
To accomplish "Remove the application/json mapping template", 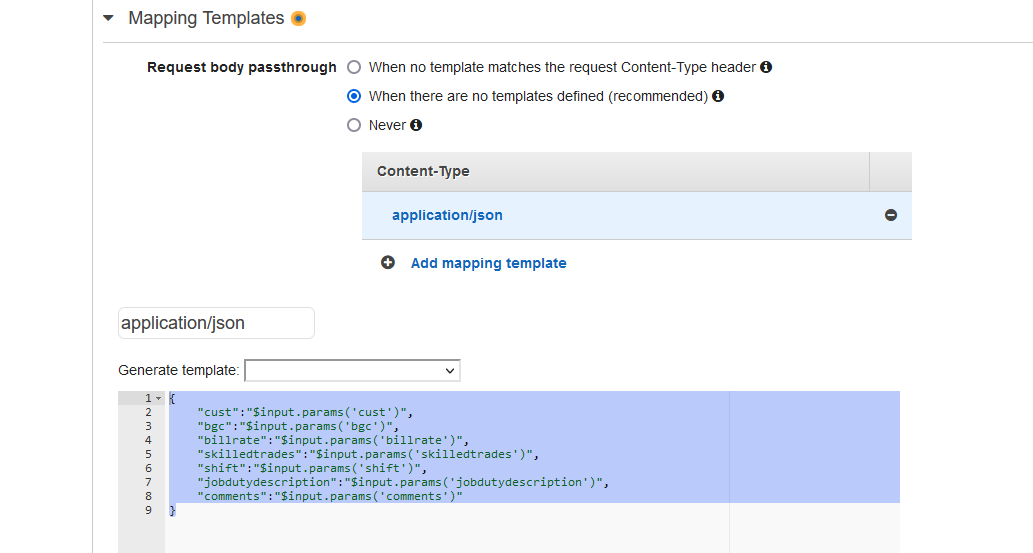I will (x=891, y=216).
